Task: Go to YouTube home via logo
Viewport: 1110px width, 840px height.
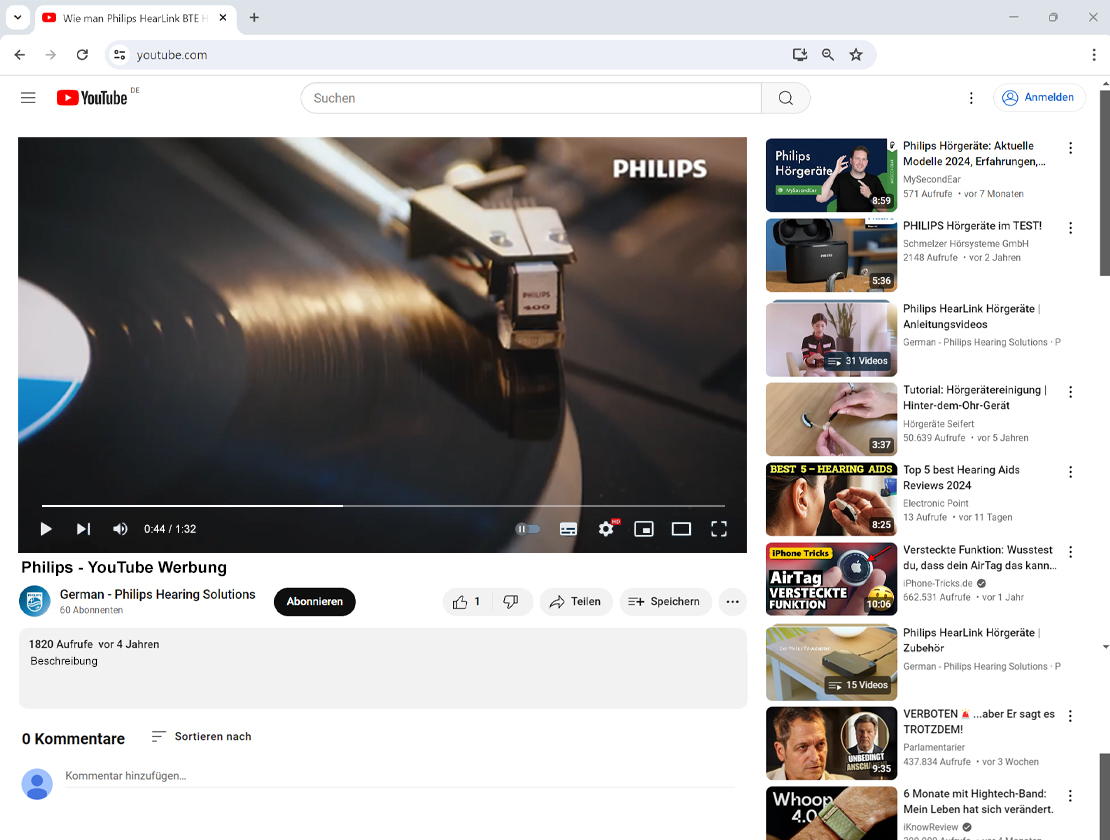Action: coord(92,98)
